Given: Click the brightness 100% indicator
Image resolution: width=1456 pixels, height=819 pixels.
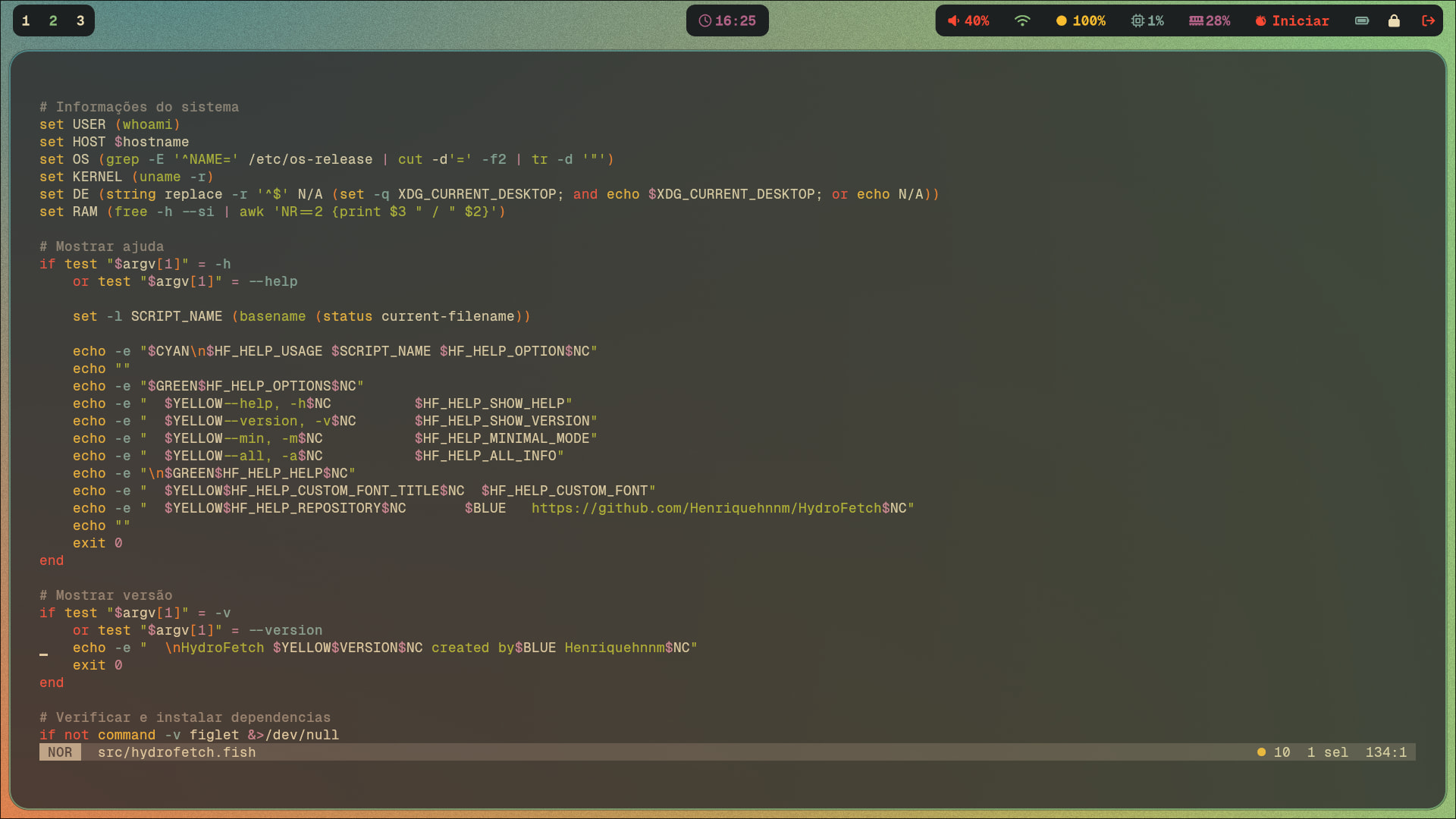Looking at the screenshot, I should (x=1081, y=21).
